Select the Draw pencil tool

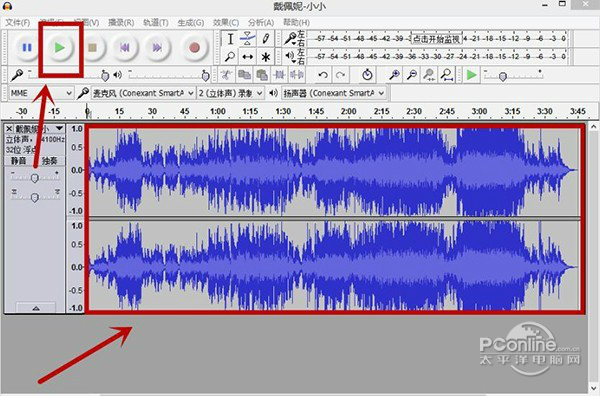click(266, 39)
